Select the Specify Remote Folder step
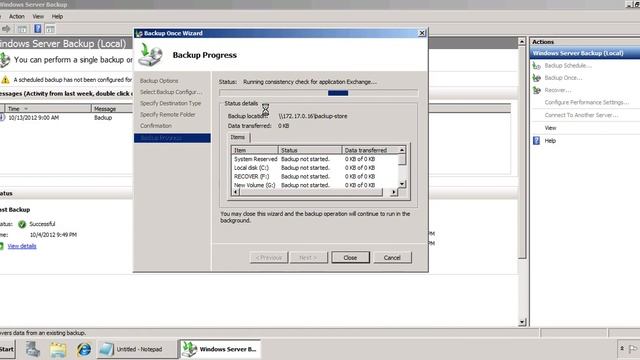Screen dimensions: 640x360 point(167,115)
